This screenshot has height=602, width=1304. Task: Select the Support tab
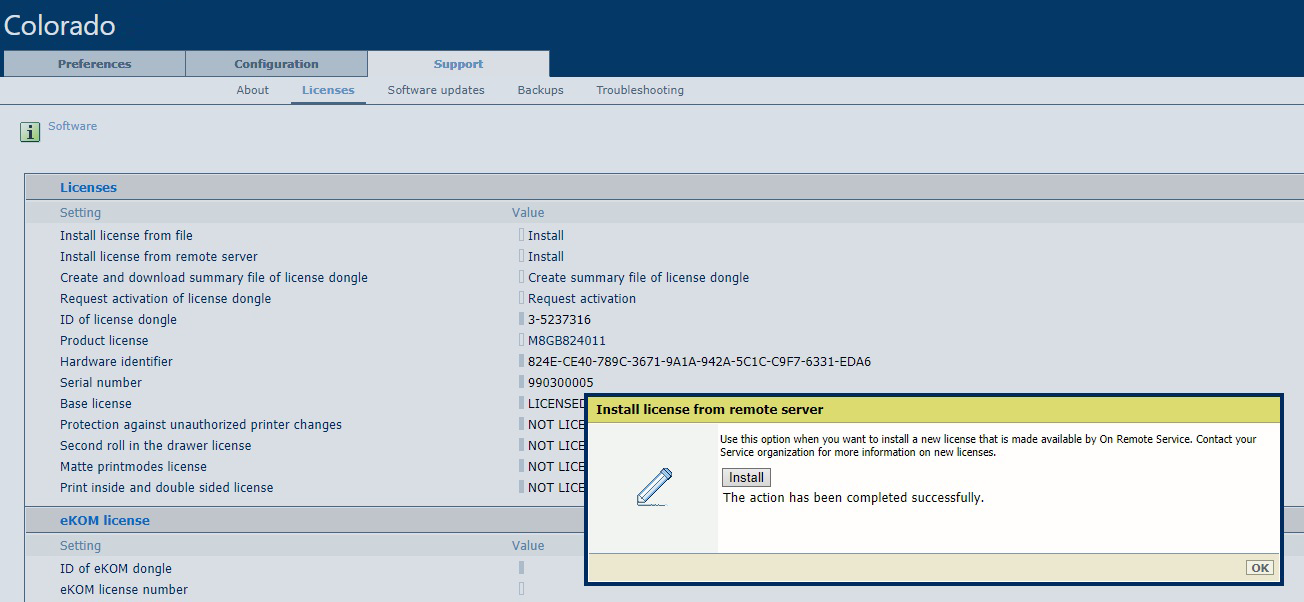click(x=458, y=64)
